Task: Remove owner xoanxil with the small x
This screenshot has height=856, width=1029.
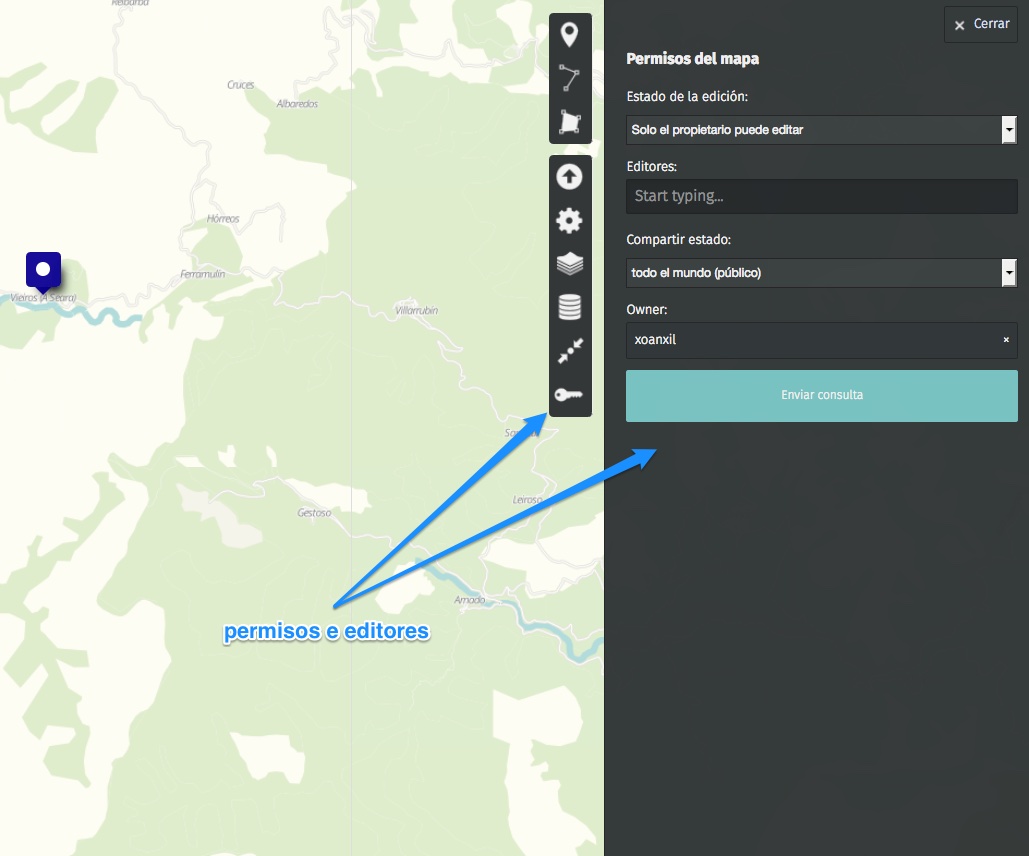Action: click(x=1006, y=340)
